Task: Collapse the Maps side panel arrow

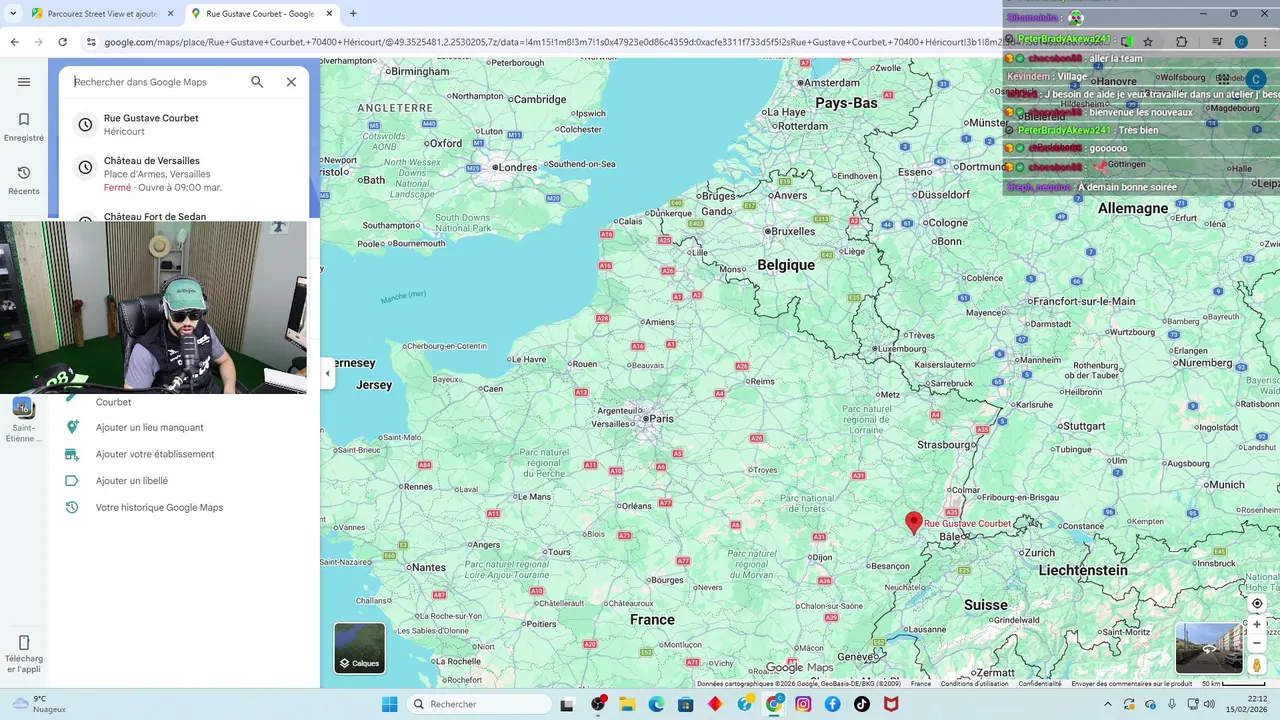Action: coord(327,373)
